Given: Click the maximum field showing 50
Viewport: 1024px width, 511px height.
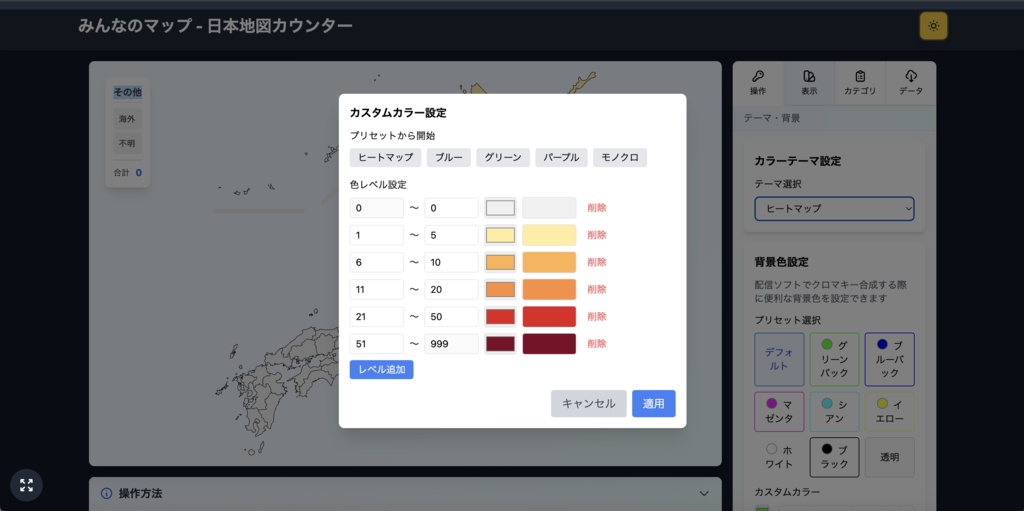Looking at the screenshot, I should (x=451, y=316).
